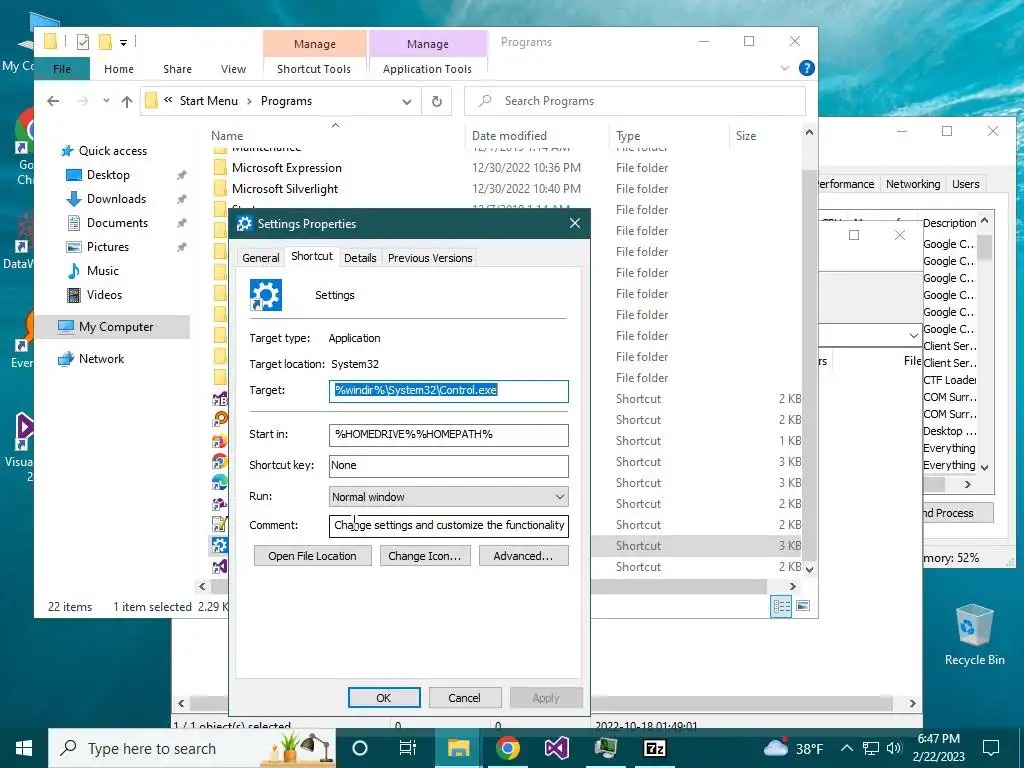This screenshot has height=768, width=1024.
Task: Select the Google Chrome shortcut in file list
Action: (219, 462)
